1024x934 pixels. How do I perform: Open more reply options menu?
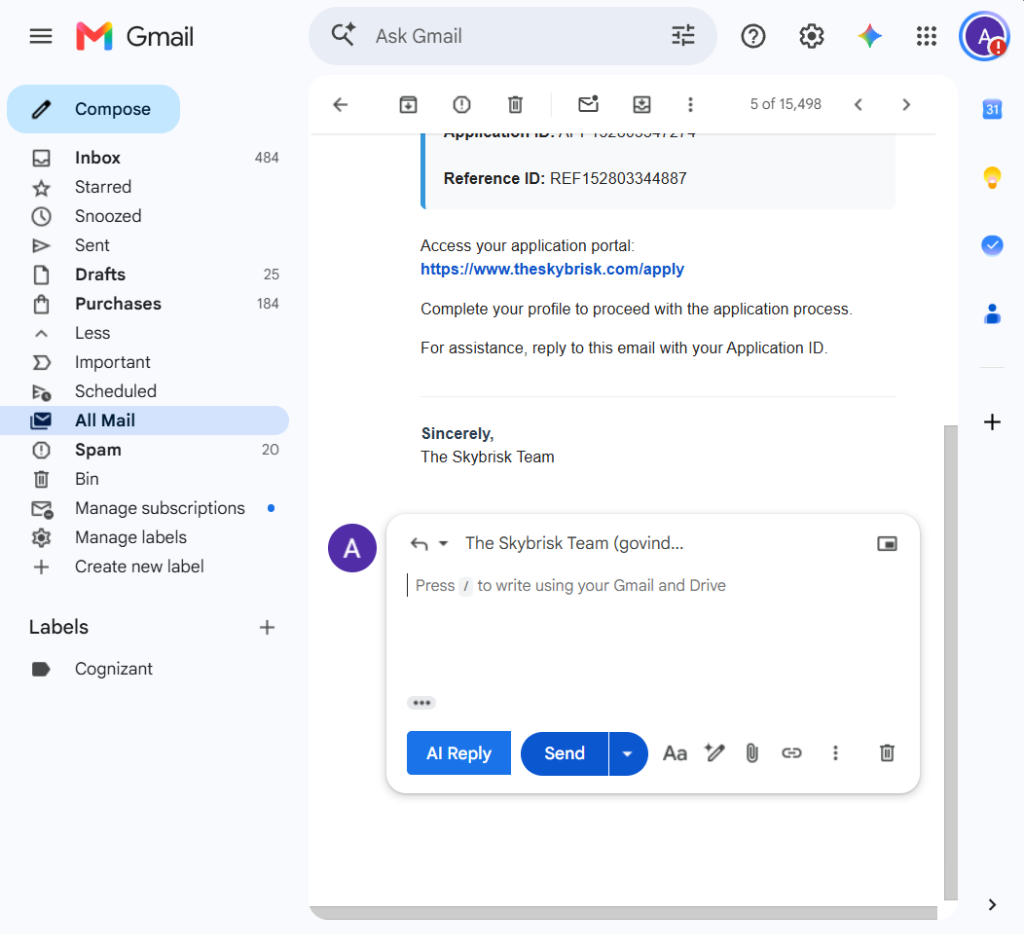click(x=835, y=753)
